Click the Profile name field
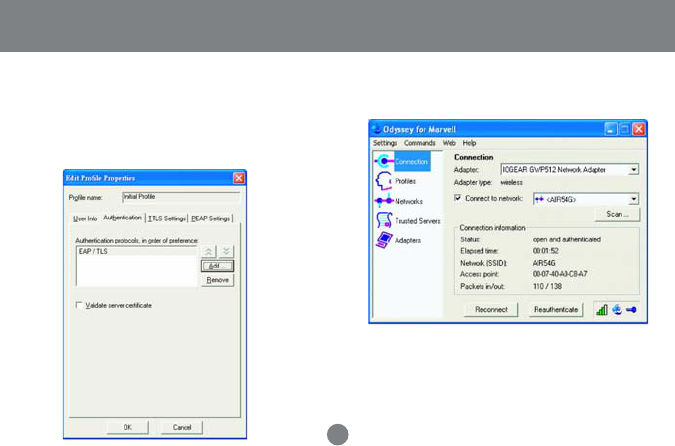675x446 pixels. pos(181,197)
